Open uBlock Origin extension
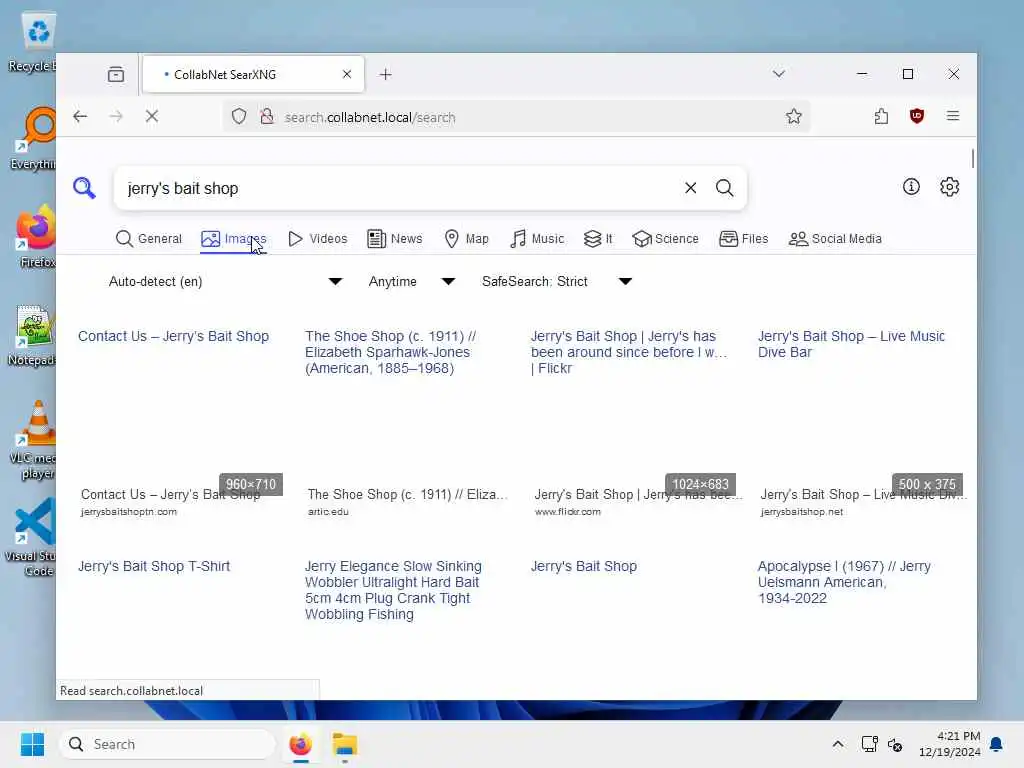The image size is (1024, 768). click(917, 116)
